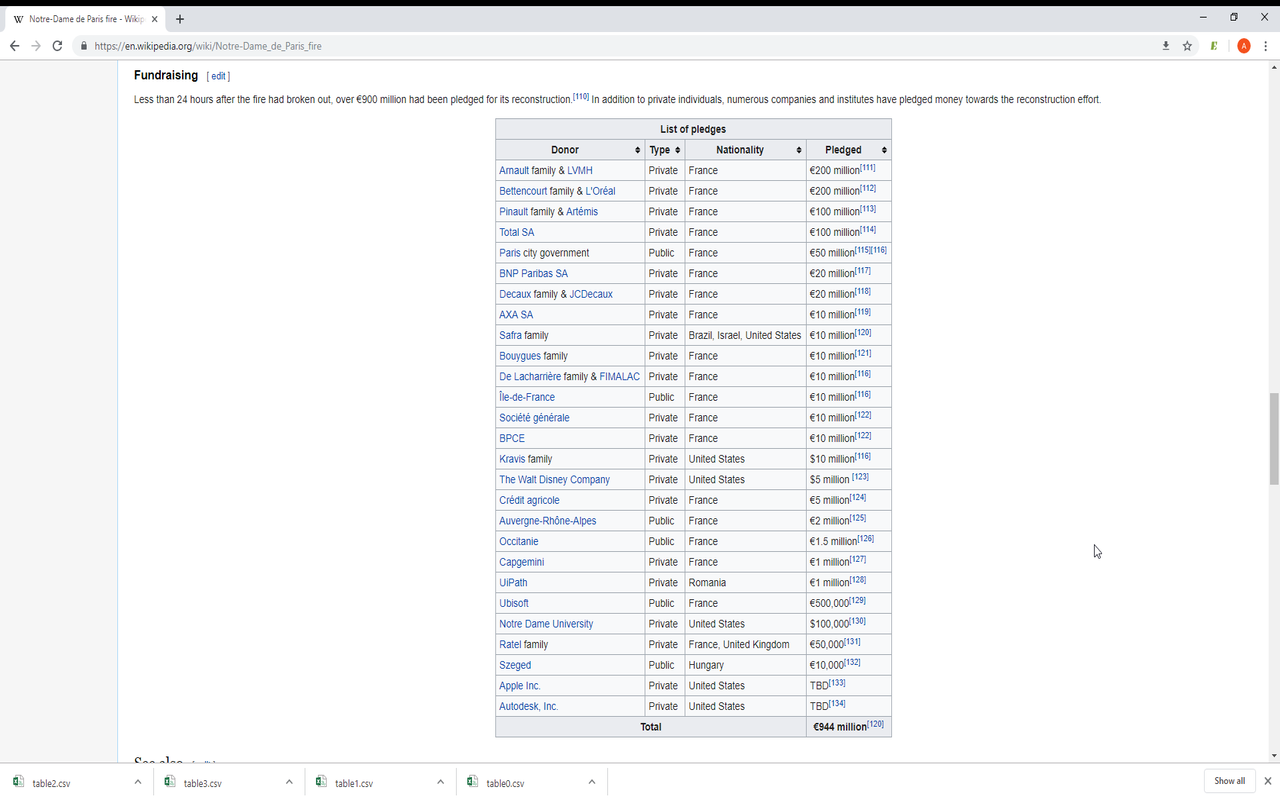Image resolution: width=1280 pixels, height=800 pixels.
Task: Click the download icon in the address bar
Action: pos(1165,46)
